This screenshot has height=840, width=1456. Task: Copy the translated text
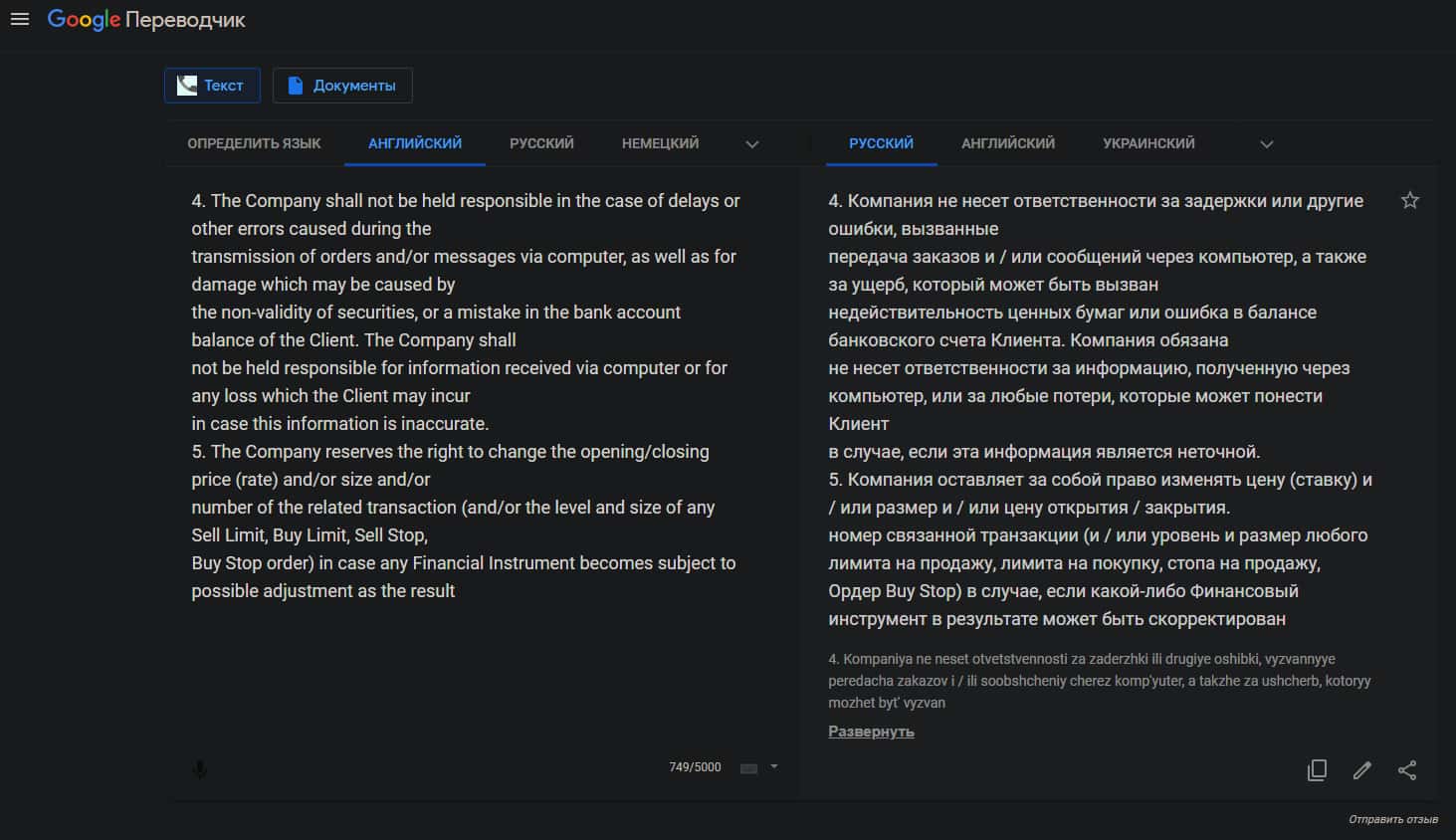click(x=1317, y=769)
